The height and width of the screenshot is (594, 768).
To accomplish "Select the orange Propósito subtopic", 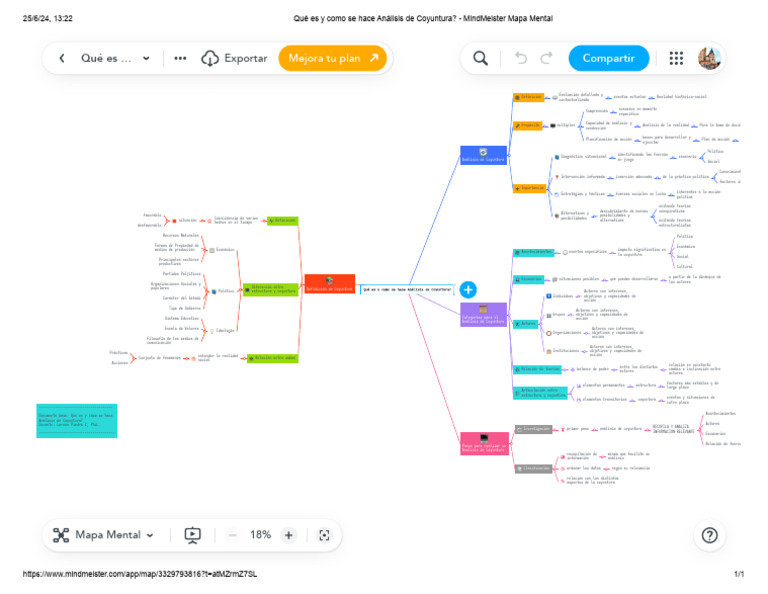I will pyautogui.click(x=528, y=125).
